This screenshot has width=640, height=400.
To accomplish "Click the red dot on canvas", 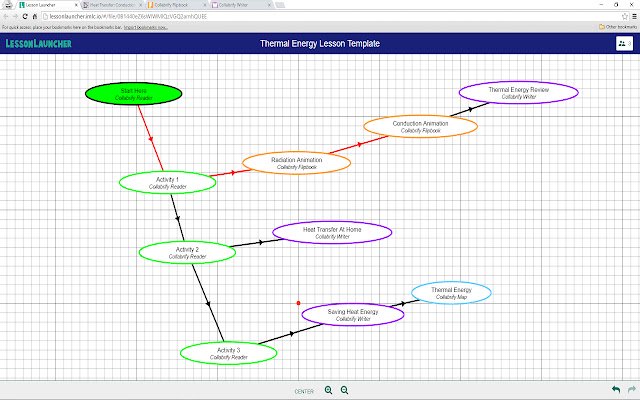I will [298, 303].
